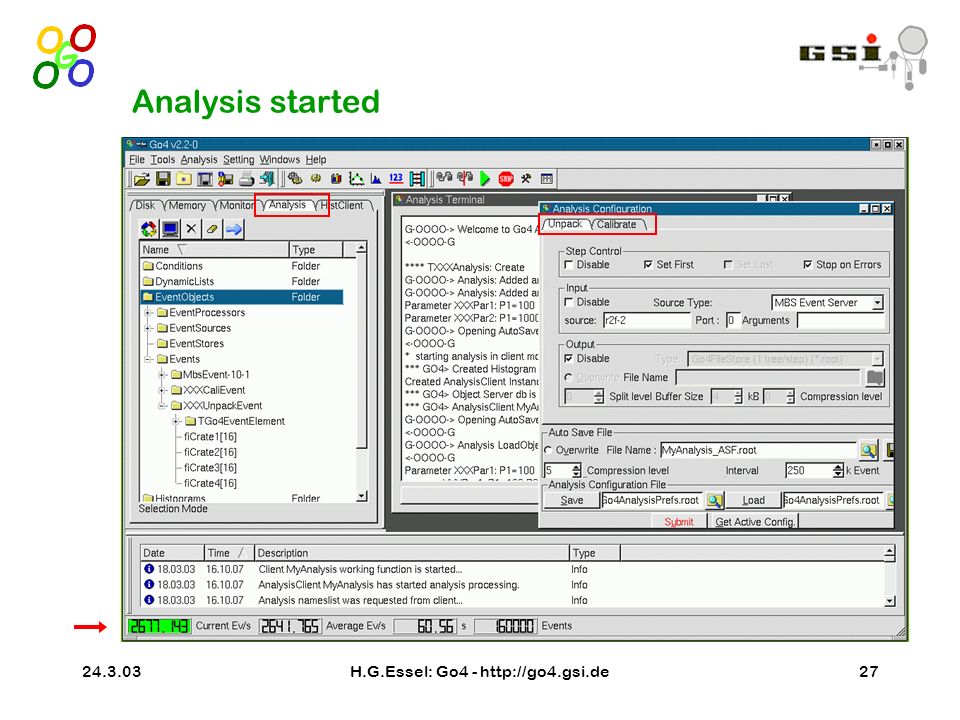Click the floppy disk save toolbar icon

point(163,179)
